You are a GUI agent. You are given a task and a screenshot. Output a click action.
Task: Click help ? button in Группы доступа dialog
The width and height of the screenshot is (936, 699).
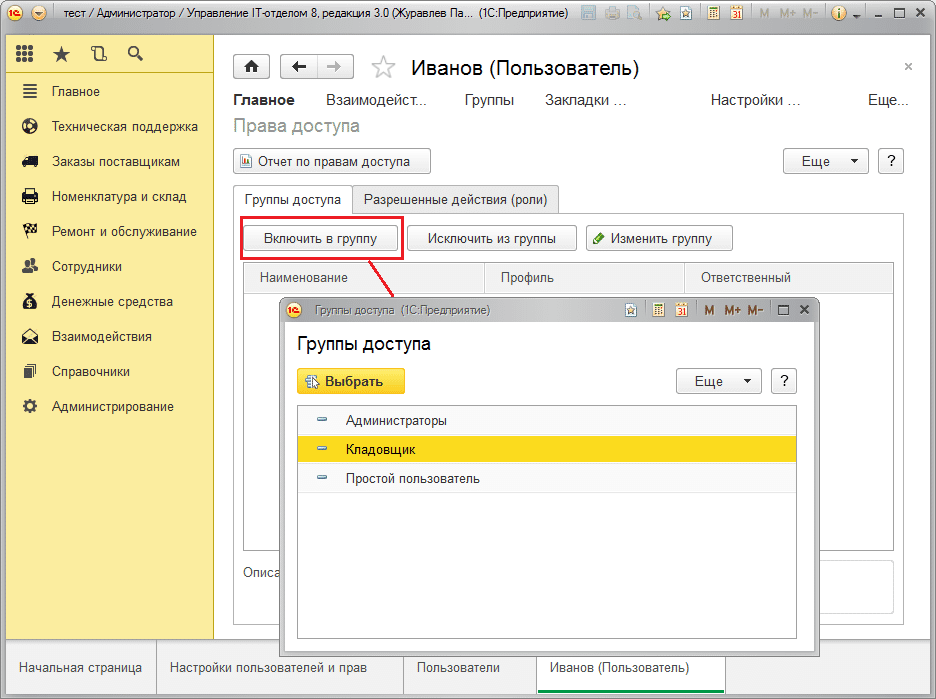(784, 381)
